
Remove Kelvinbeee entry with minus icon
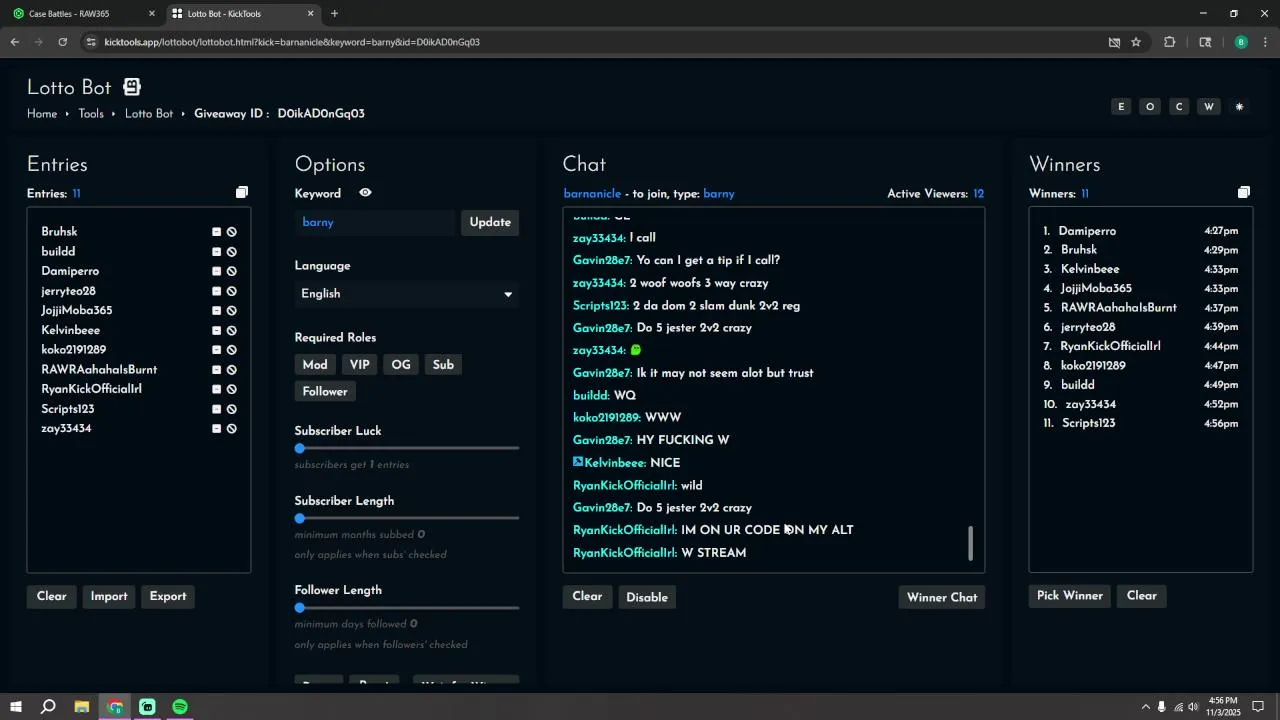click(x=216, y=330)
